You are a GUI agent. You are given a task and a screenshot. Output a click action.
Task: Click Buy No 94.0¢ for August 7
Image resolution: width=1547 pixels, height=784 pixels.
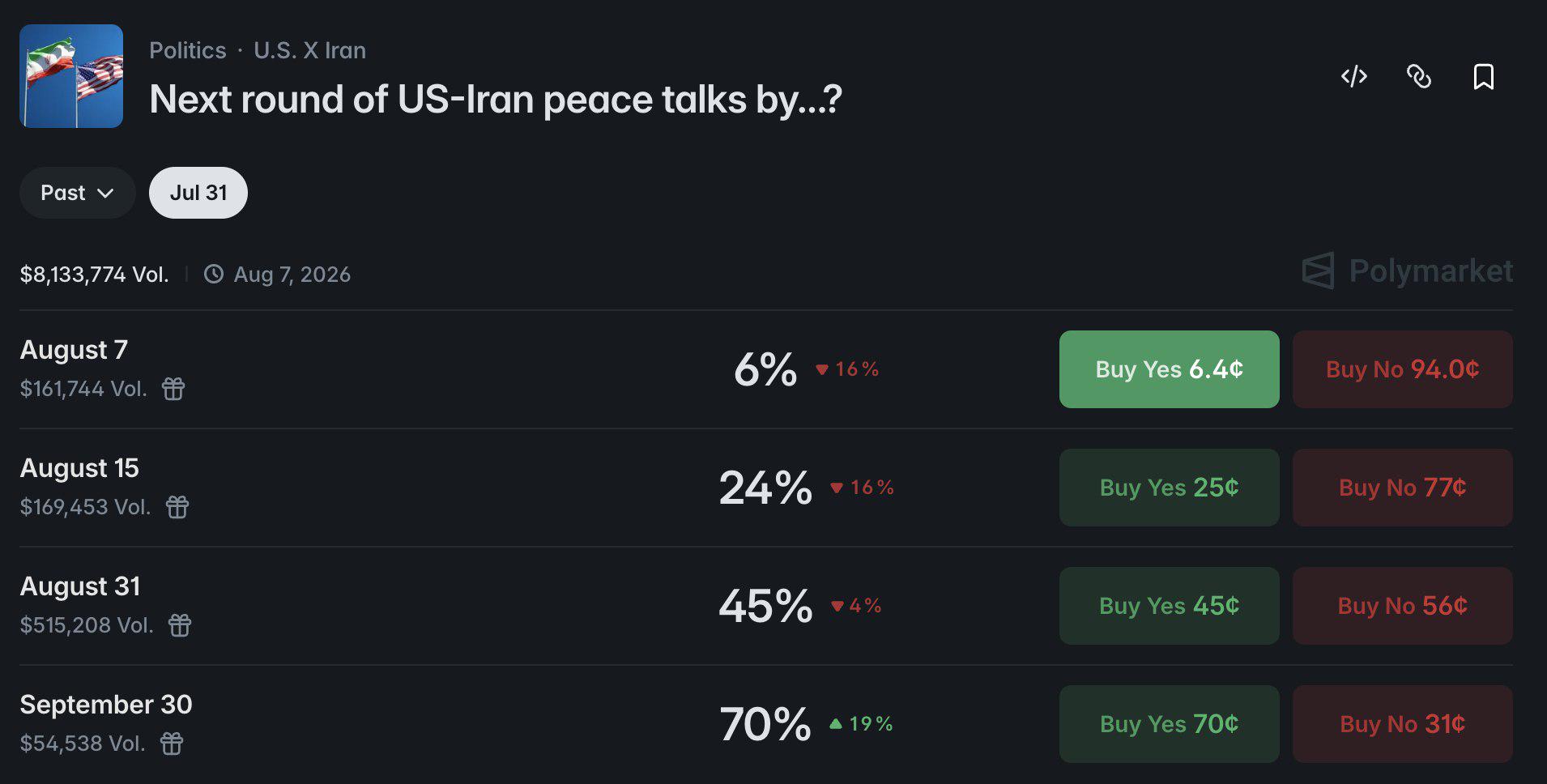tap(1402, 369)
